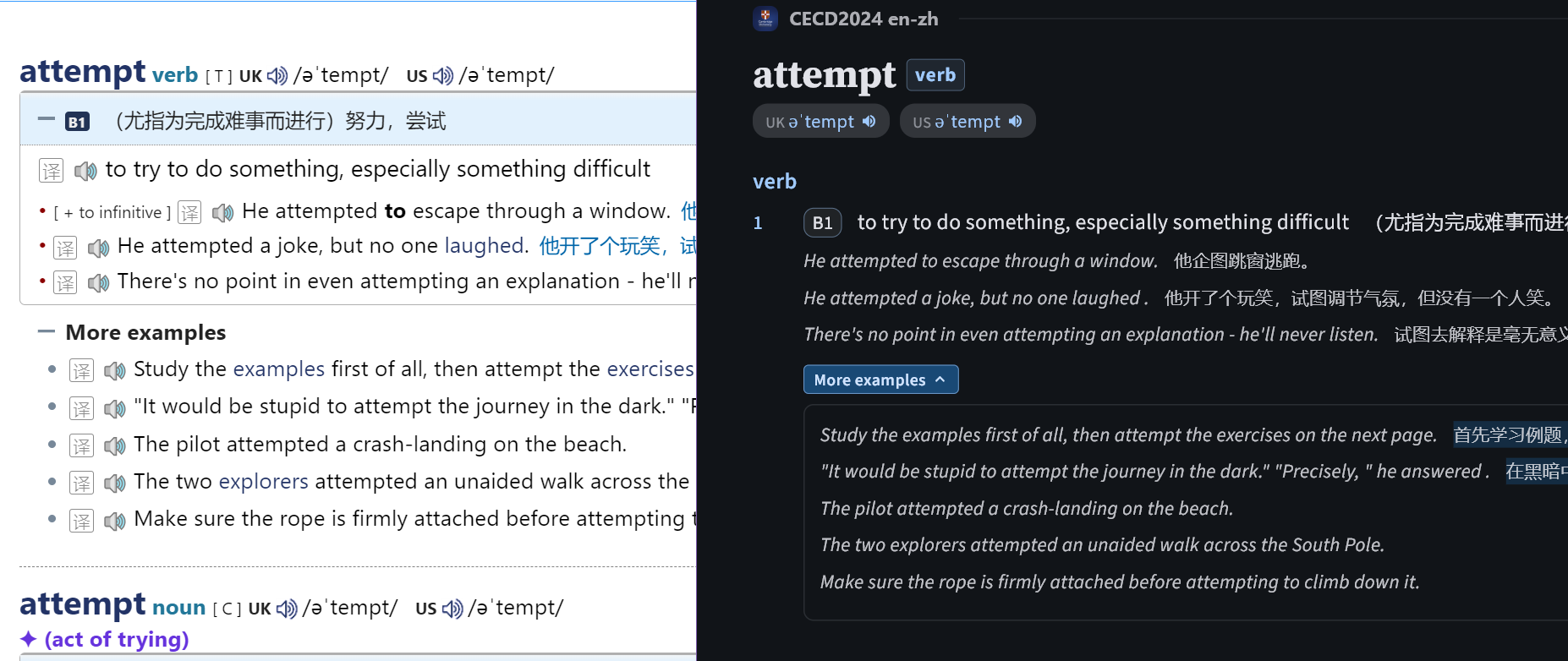Play US pronunciation of attempt verb
The height and width of the screenshot is (661, 1568).
(x=443, y=76)
